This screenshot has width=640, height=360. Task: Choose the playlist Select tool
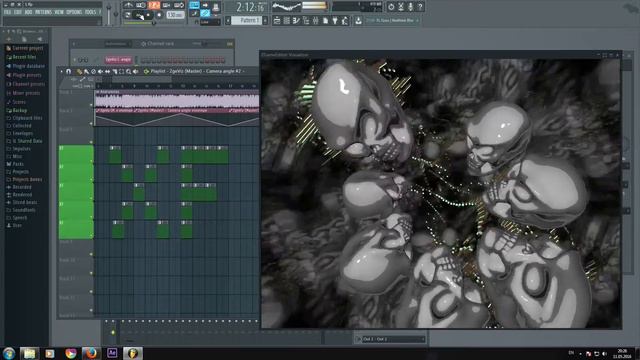(122, 71)
